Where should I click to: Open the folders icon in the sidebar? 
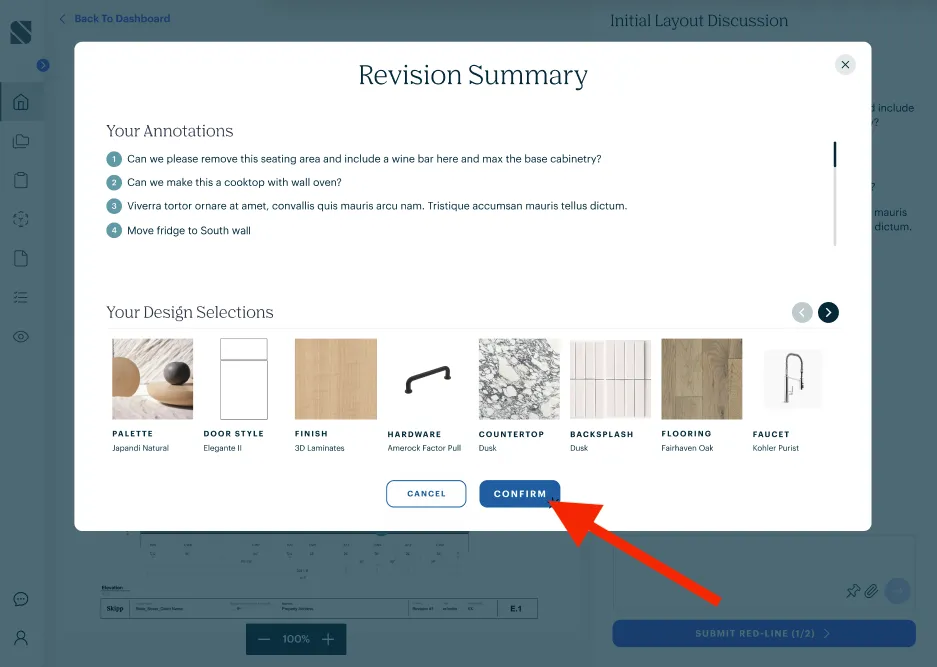coord(21,141)
